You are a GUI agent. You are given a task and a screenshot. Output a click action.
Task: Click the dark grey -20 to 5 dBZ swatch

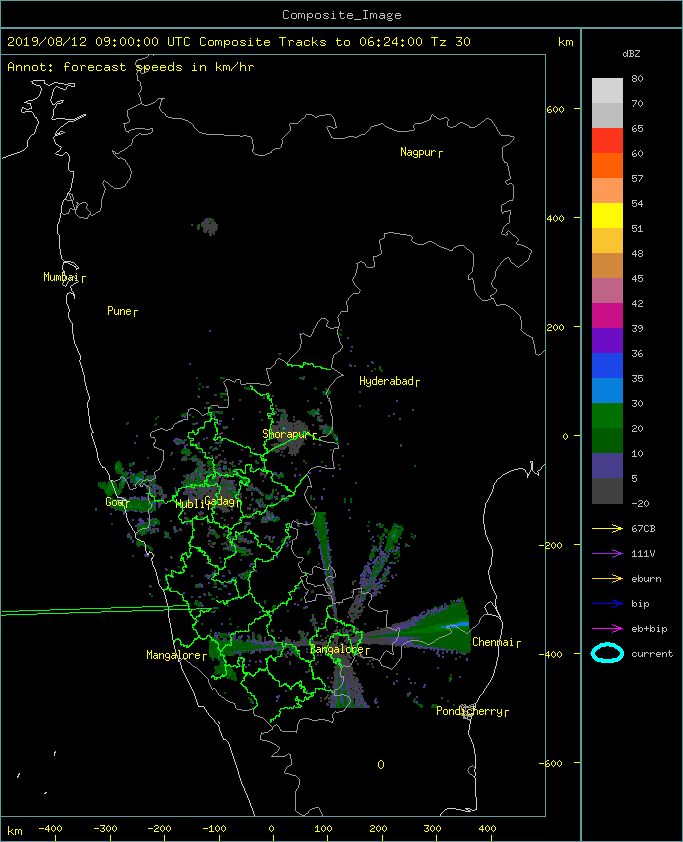[607, 490]
